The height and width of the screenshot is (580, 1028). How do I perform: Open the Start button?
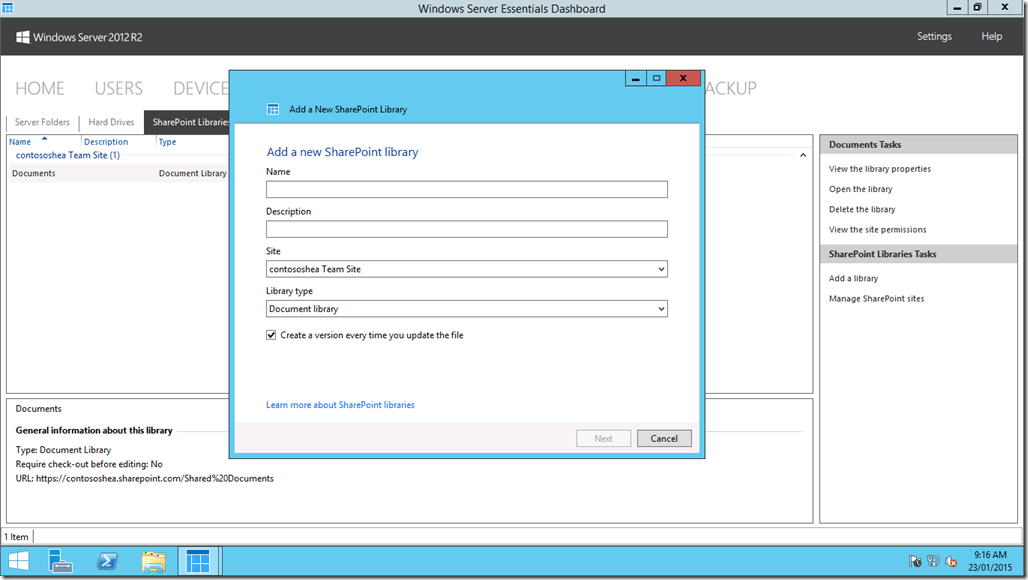[18, 561]
